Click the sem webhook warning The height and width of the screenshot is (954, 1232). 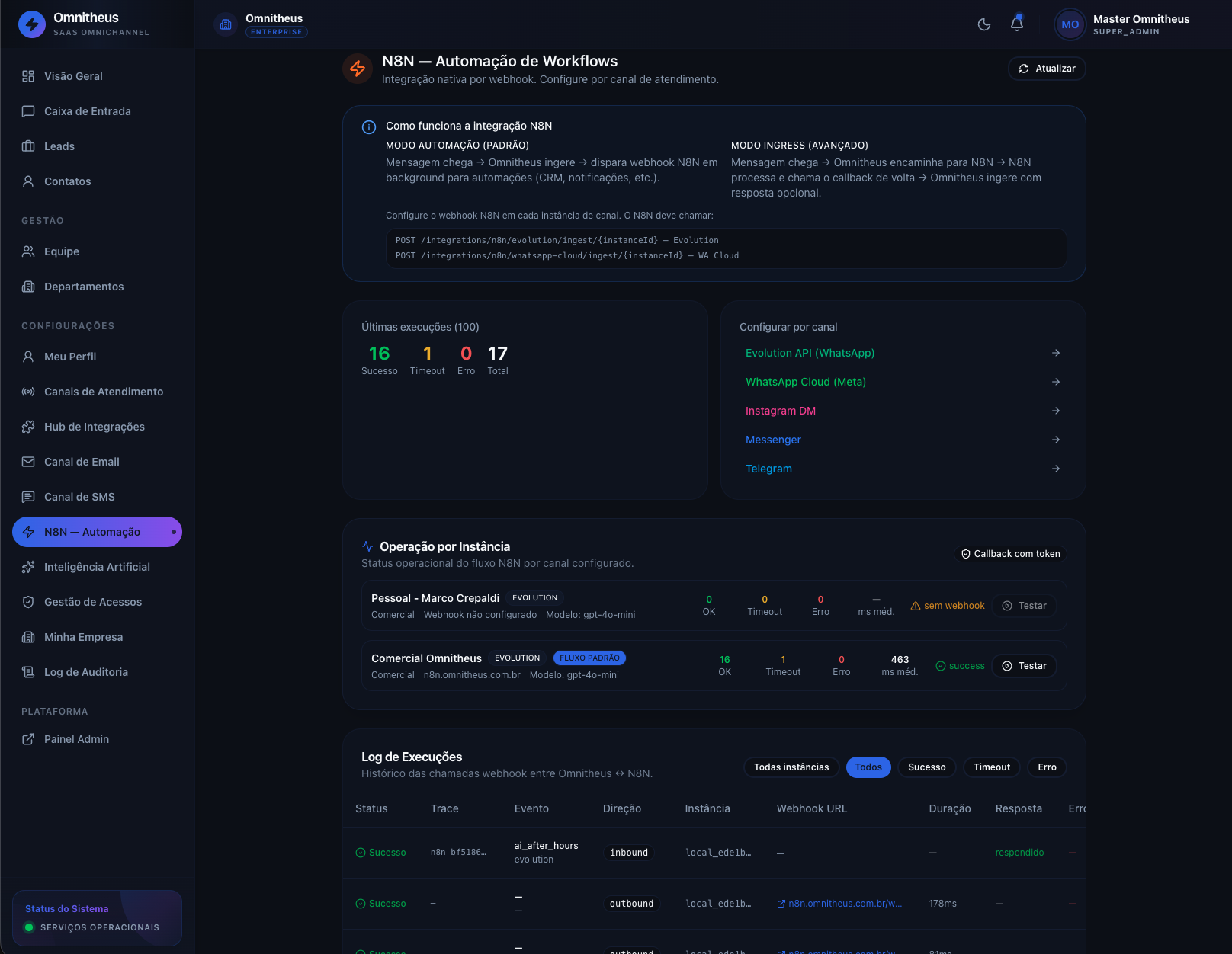point(948,606)
